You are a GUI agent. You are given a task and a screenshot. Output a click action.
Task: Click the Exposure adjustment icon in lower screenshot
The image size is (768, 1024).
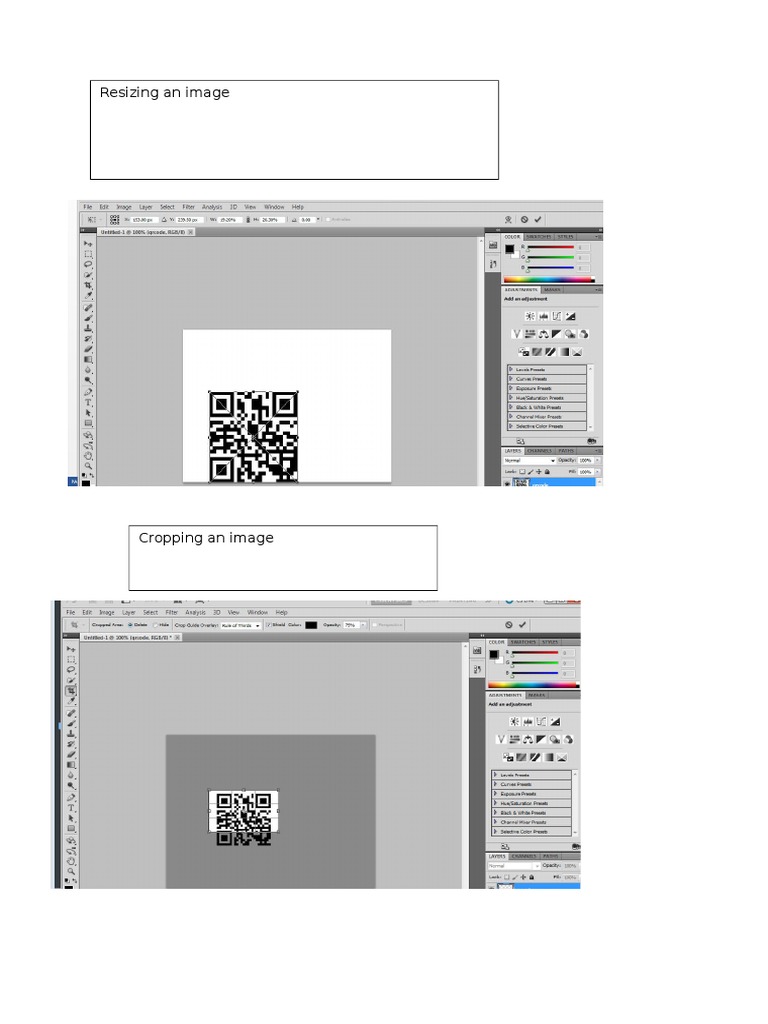555,721
